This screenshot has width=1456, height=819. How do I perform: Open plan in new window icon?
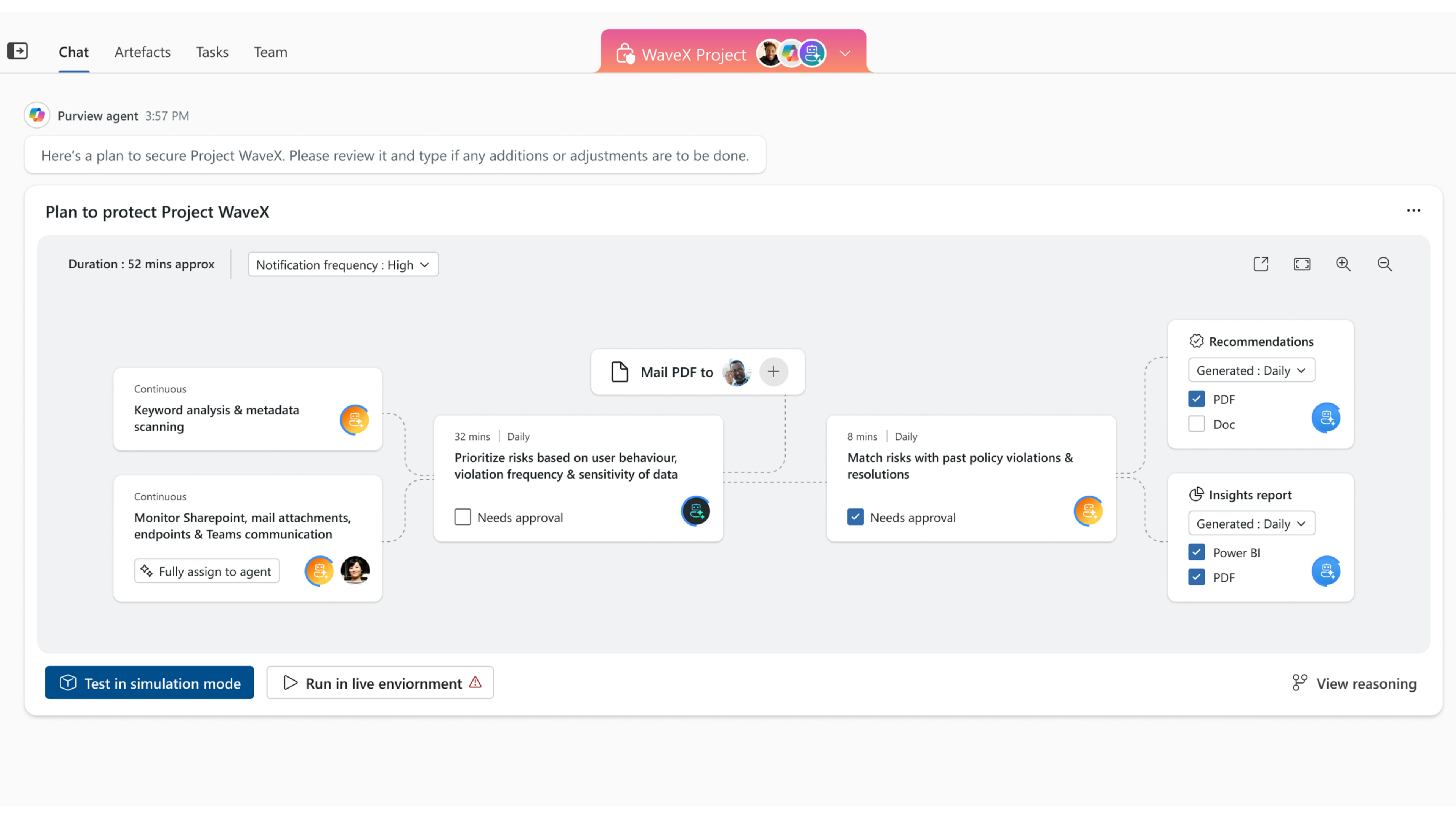pos(1261,264)
